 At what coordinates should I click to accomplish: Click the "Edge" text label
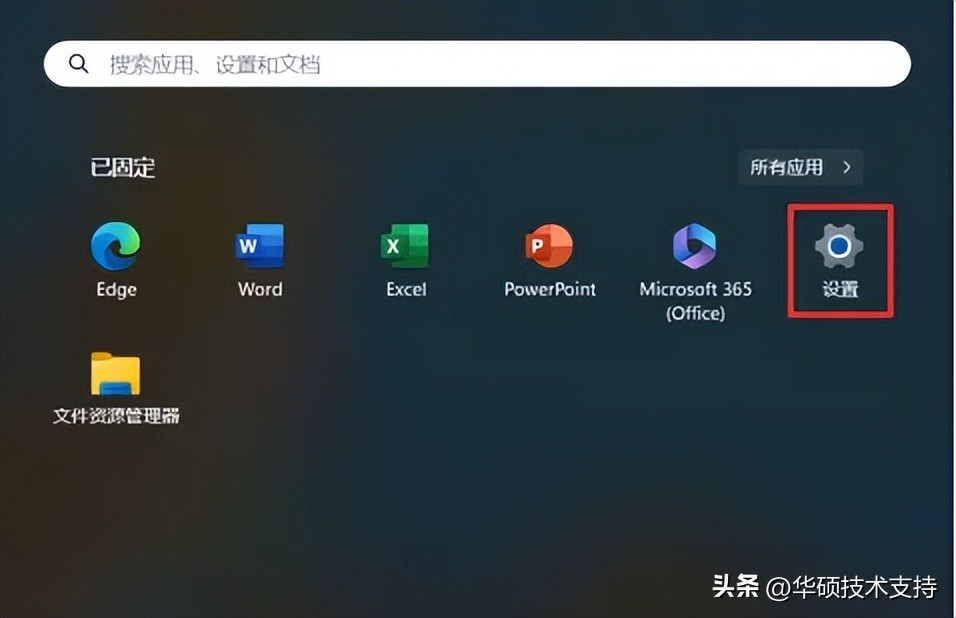116,290
